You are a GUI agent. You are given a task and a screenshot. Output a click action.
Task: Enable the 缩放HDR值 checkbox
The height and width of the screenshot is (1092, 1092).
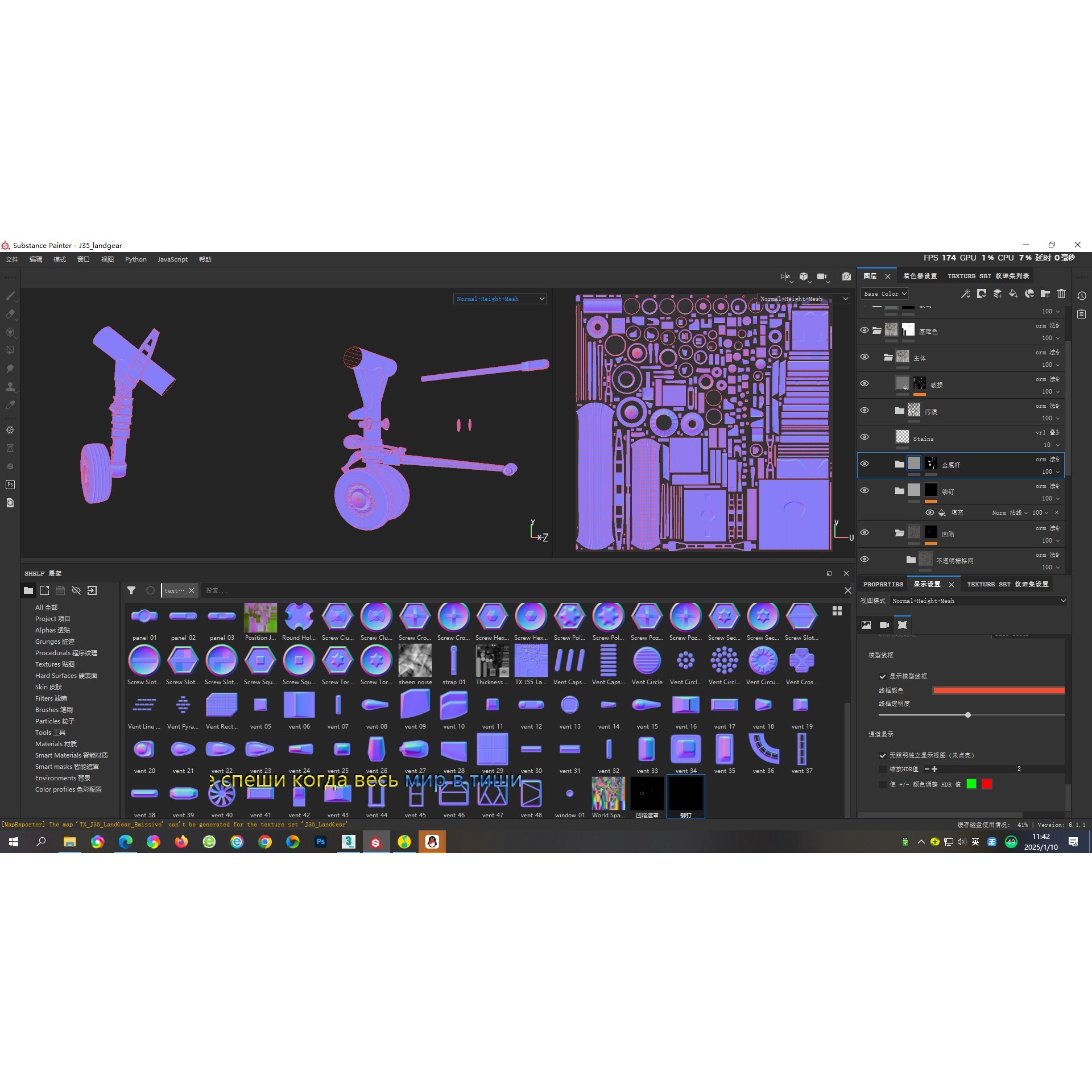(883, 769)
